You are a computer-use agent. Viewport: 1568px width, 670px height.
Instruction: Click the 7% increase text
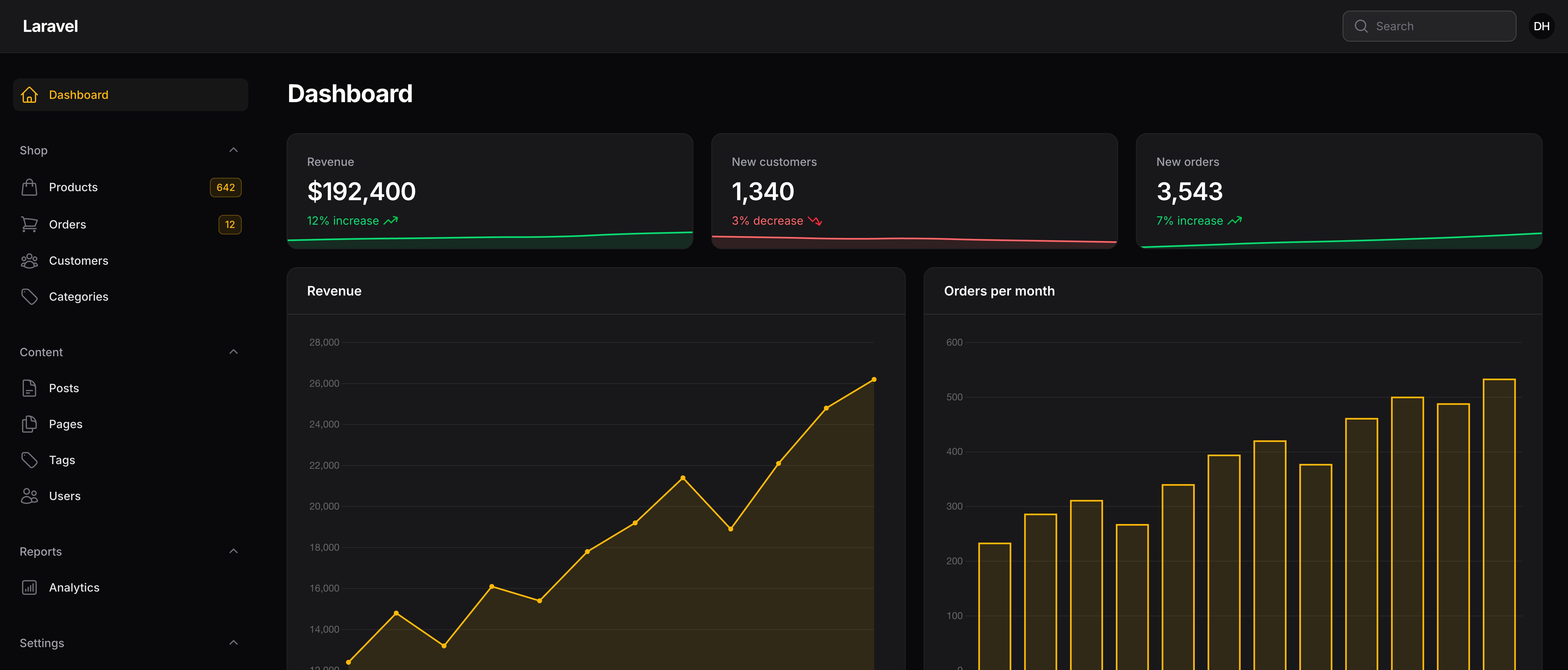1189,221
